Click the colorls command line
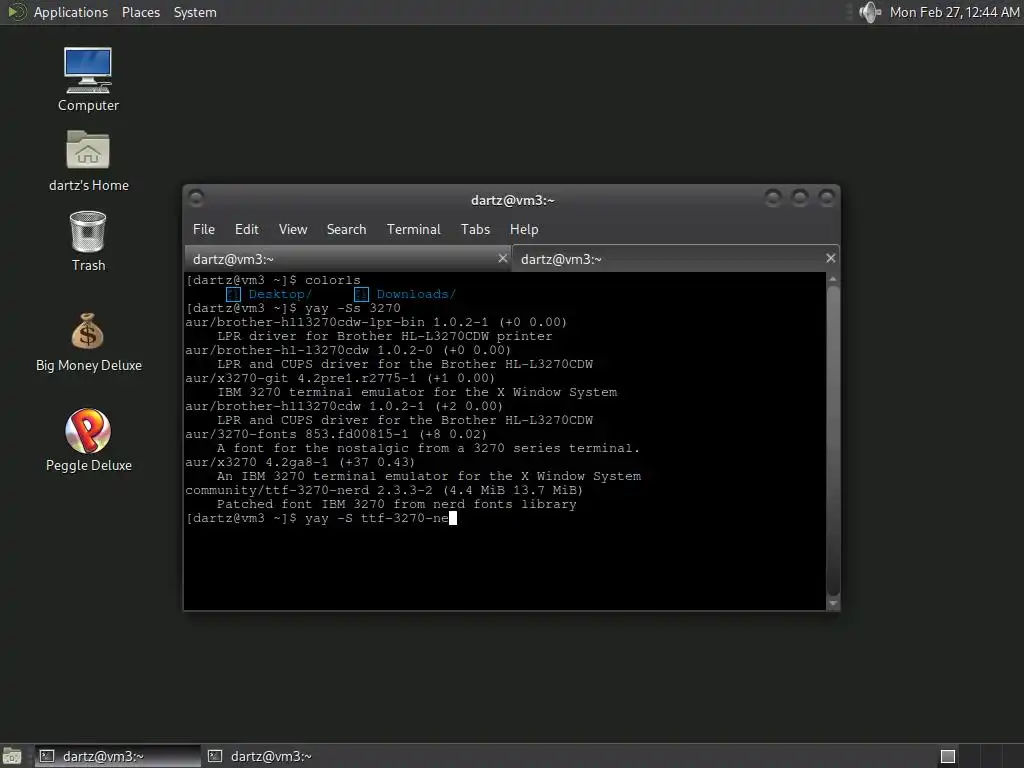 pyautogui.click(x=273, y=280)
